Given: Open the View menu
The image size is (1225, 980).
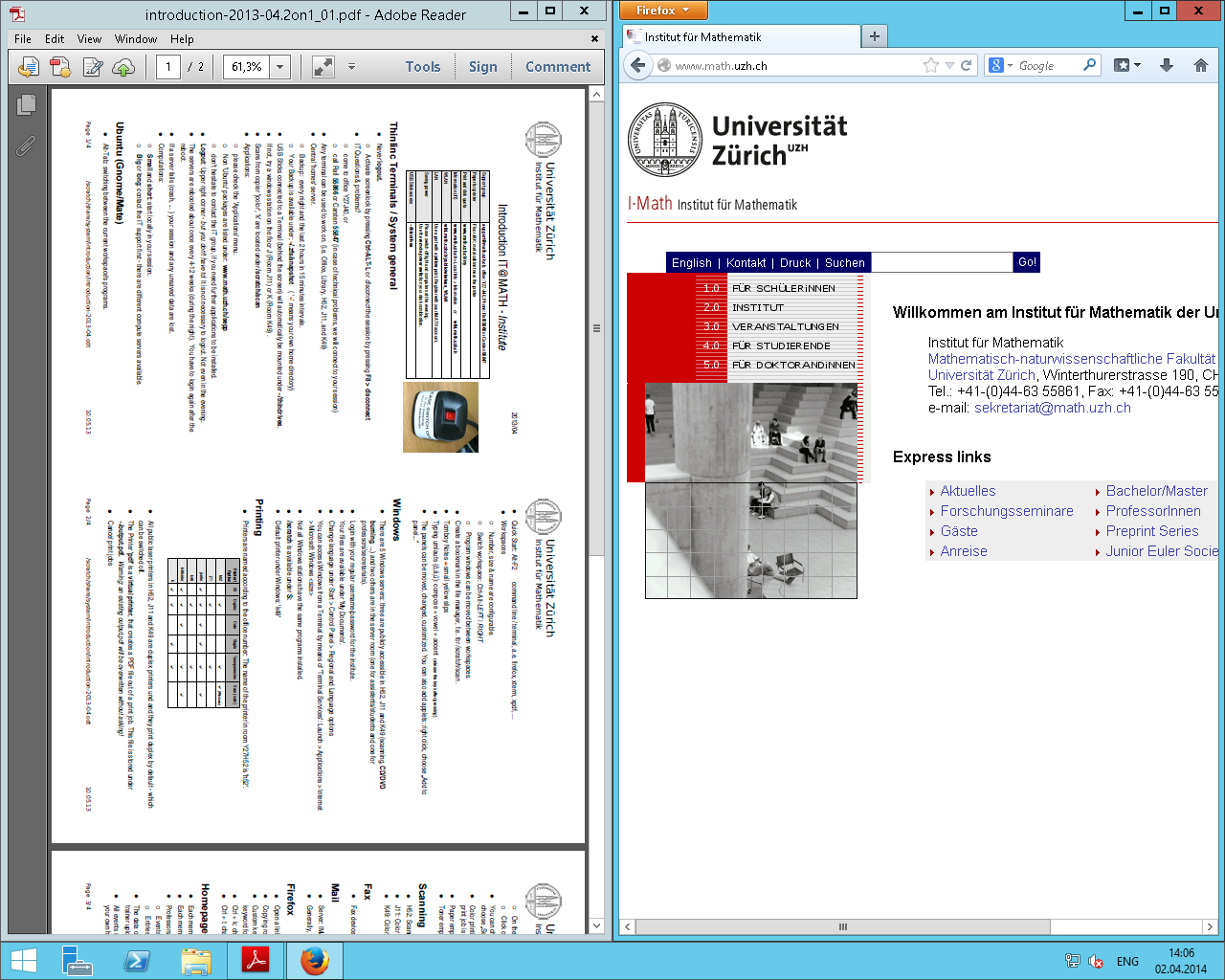Looking at the screenshot, I should click(89, 39).
